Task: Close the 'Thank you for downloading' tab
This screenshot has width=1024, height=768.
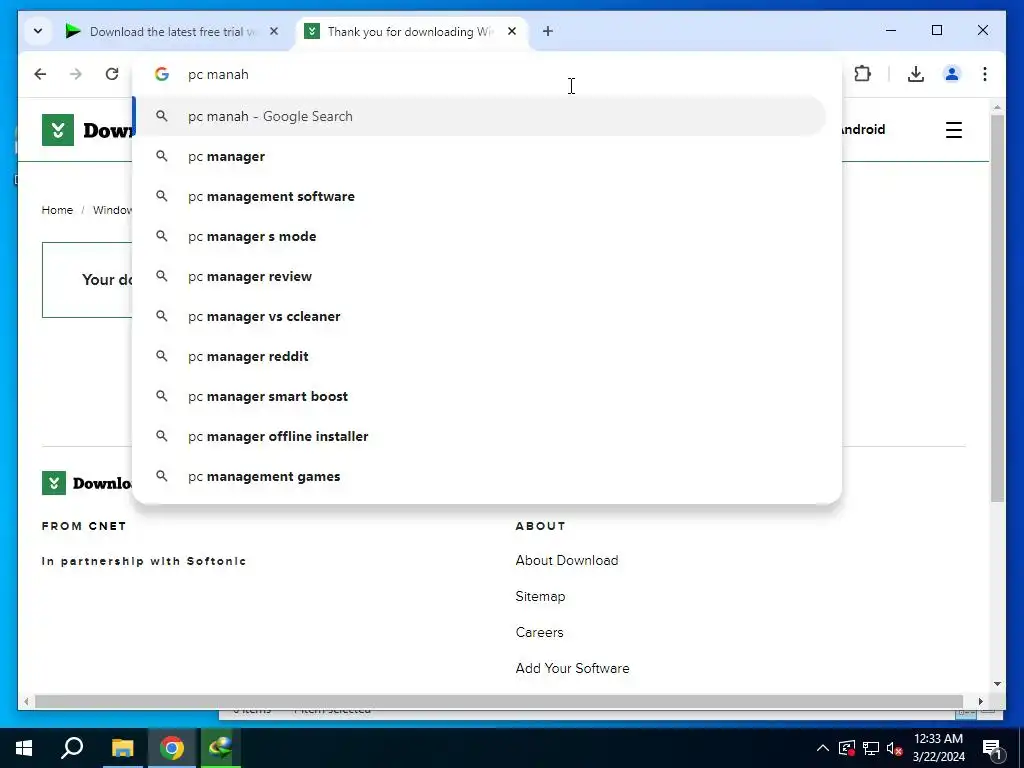Action: (x=512, y=31)
